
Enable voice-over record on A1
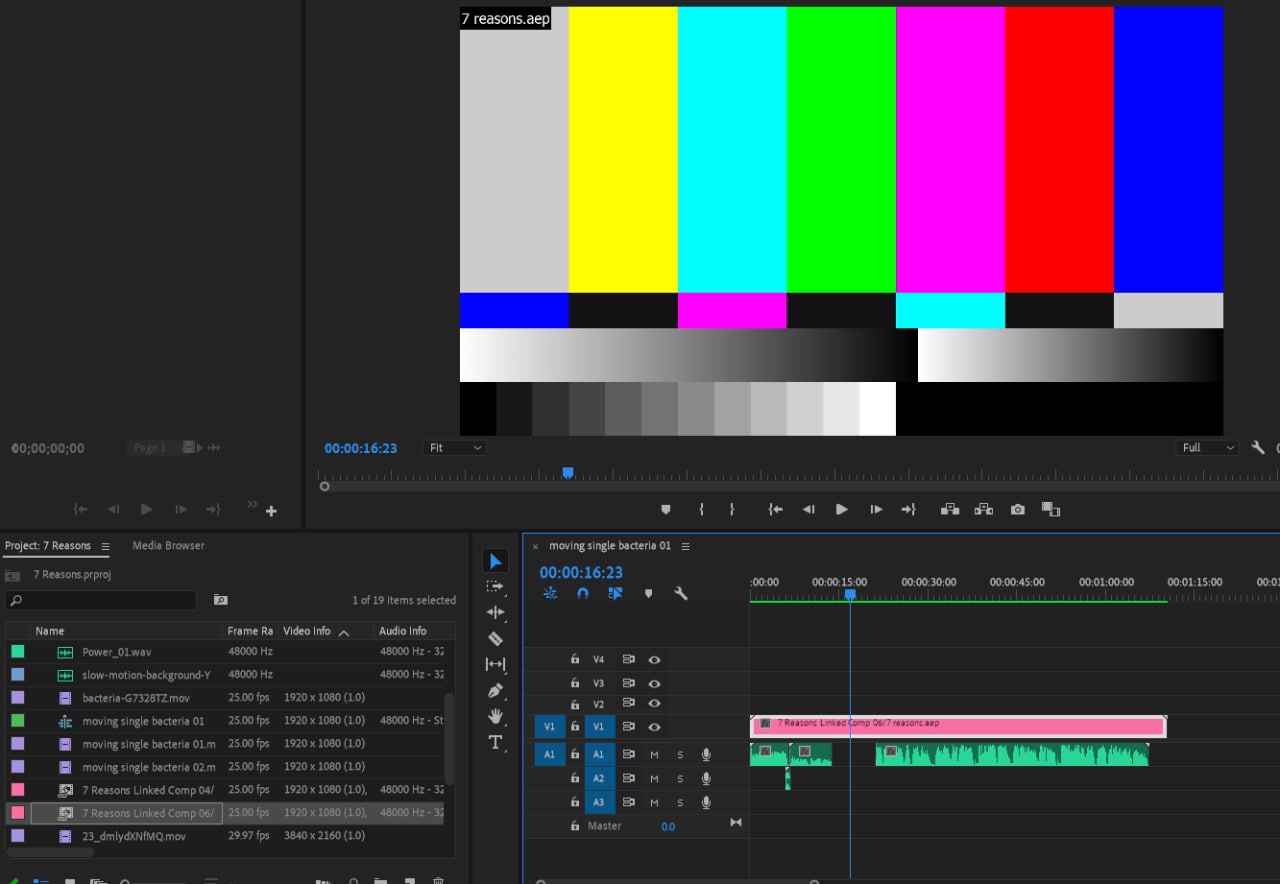click(706, 754)
